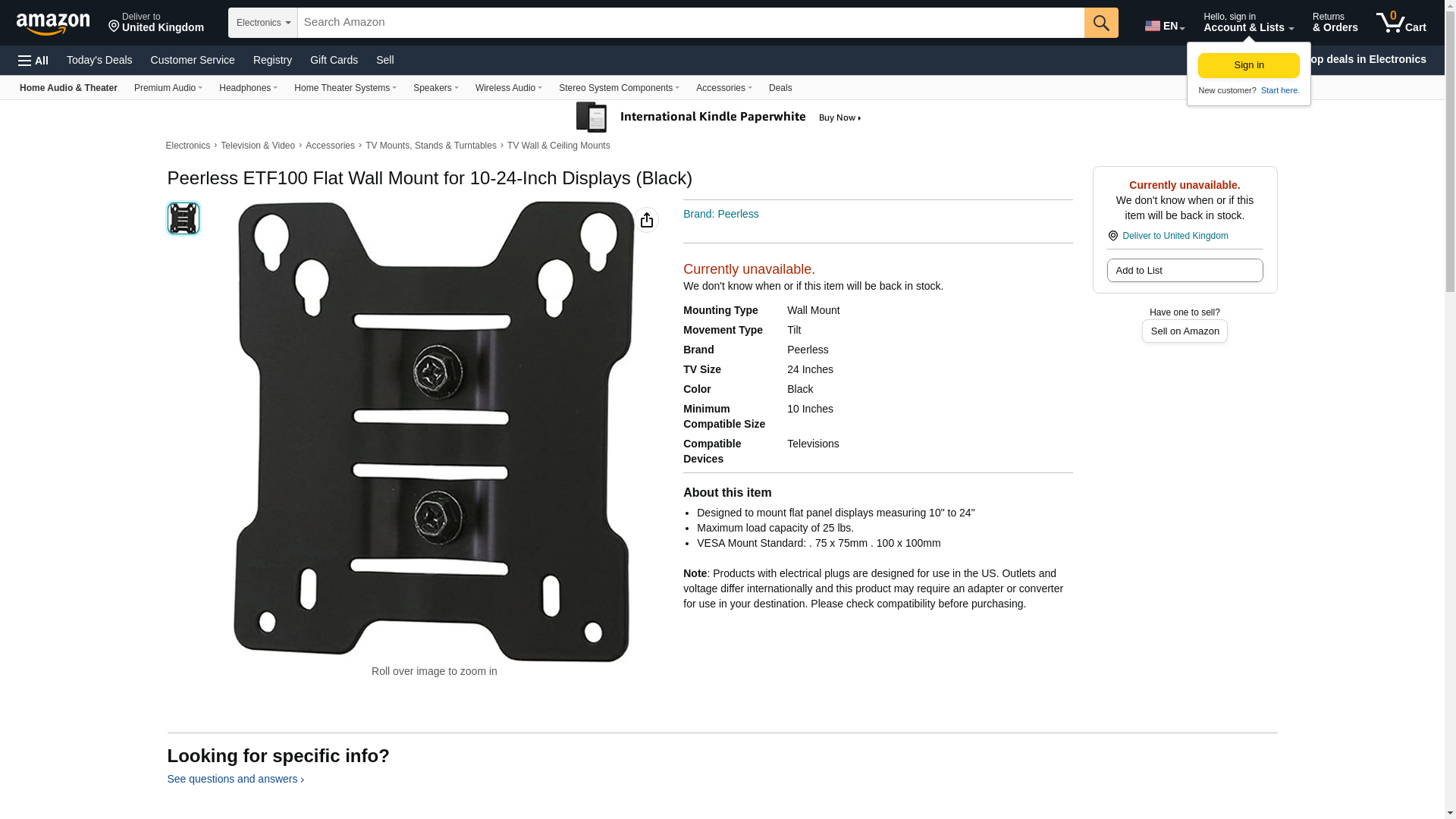Open the Add to List dropdown
Image resolution: width=1456 pixels, height=819 pixels.
[1185, 271]
